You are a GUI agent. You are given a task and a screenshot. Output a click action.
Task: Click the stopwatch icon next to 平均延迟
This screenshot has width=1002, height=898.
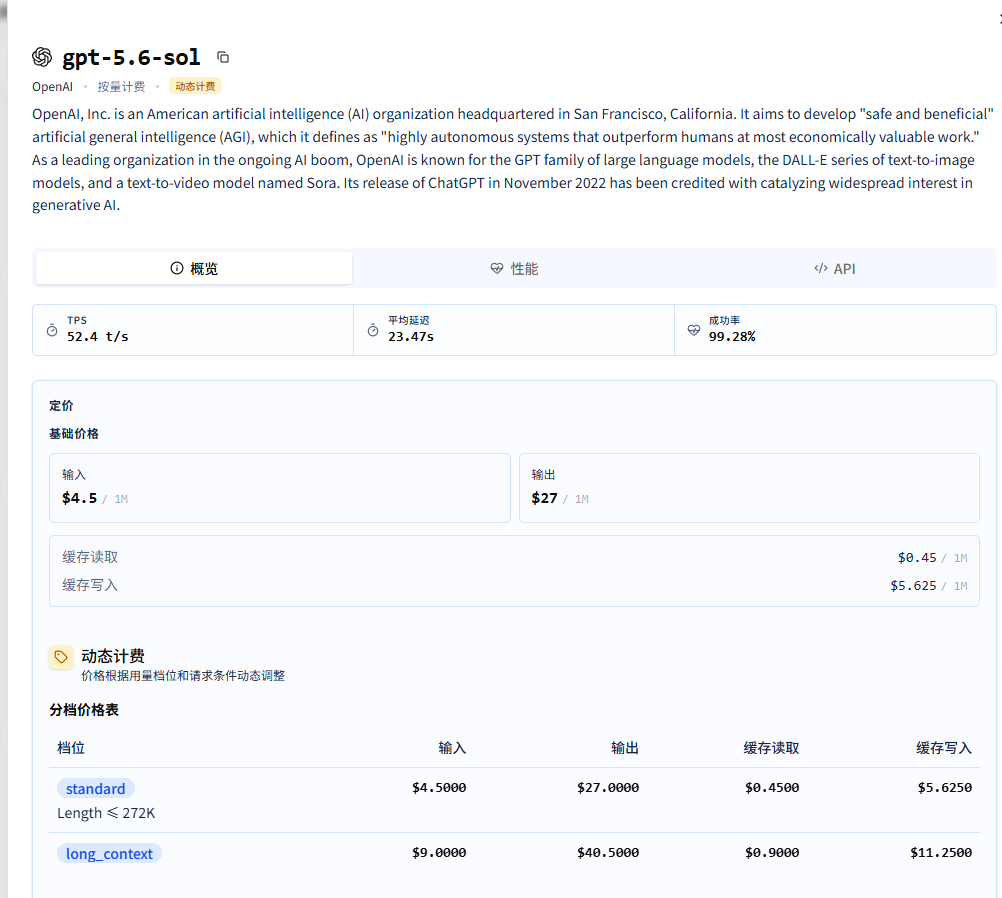(373, 330)
